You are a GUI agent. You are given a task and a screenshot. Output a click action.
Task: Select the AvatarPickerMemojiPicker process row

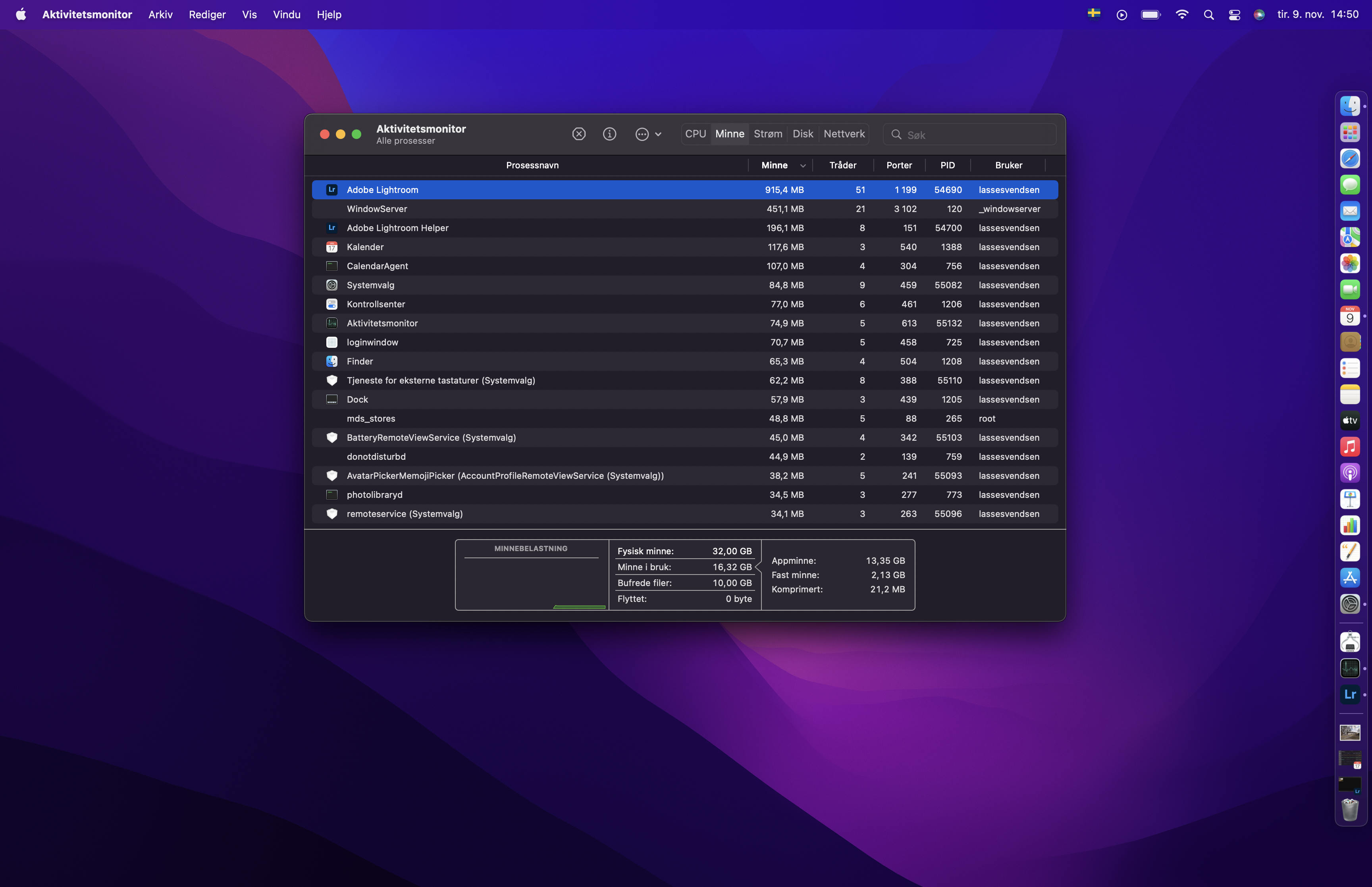pos(684,475)
